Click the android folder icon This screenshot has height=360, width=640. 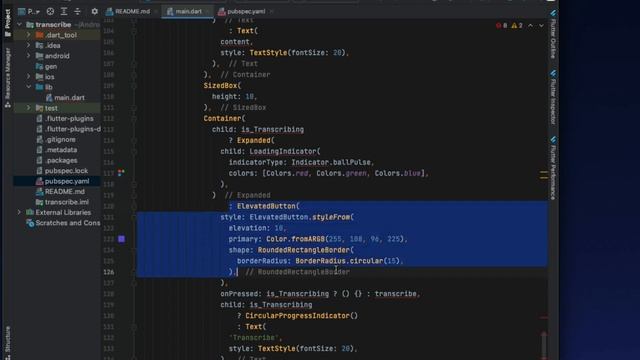pos(40,56)
